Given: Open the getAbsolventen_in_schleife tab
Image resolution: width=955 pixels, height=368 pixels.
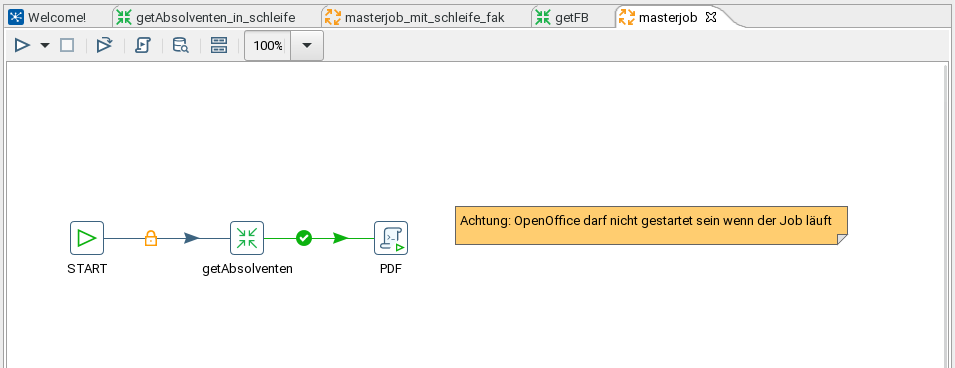Looking at the screenshot, I should click(206, 18).
